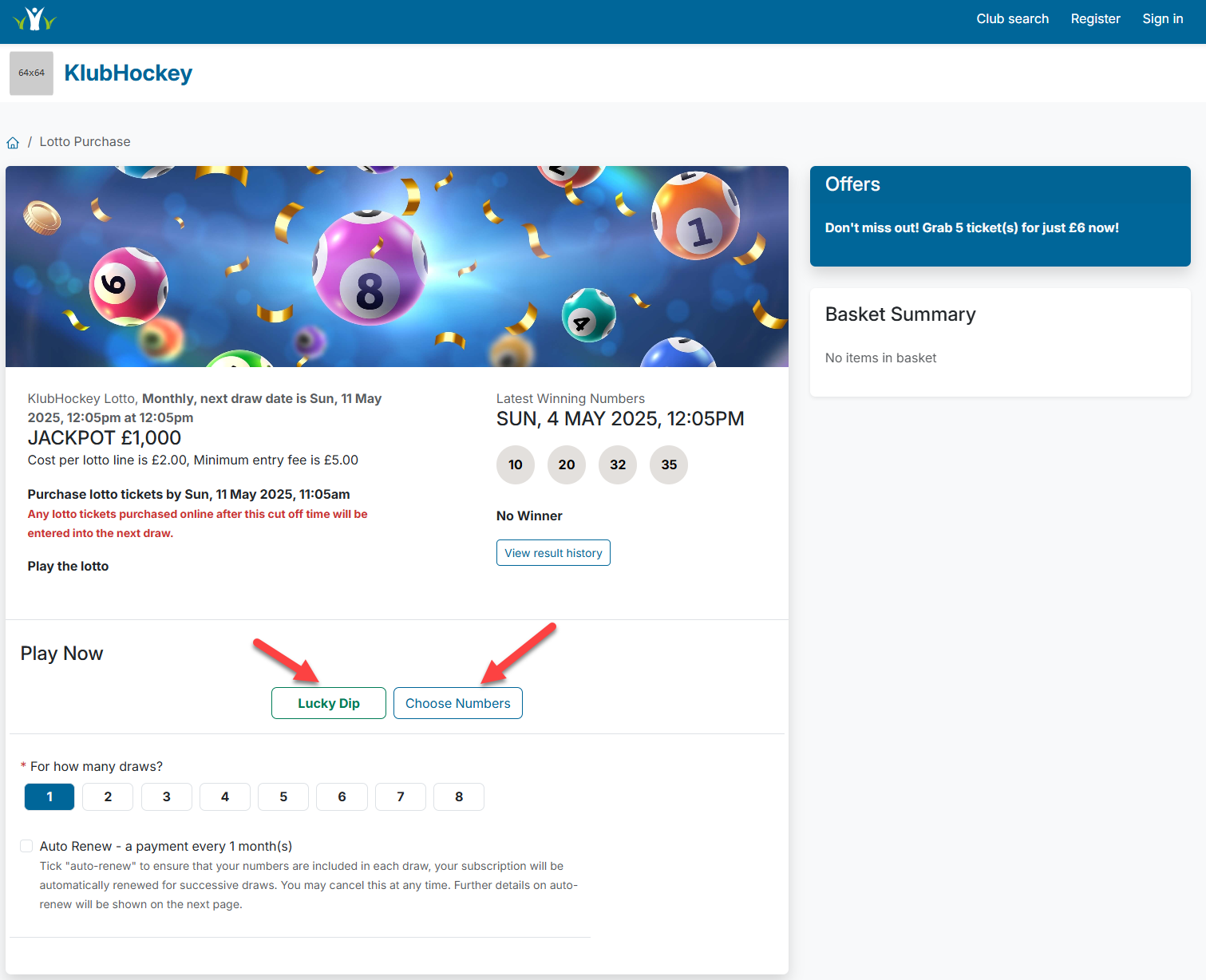Image resolution: width=1206 pixels, height=980 pixels.
Task: Click the lotto balls banner image
Action: click(x=397, y=267)
